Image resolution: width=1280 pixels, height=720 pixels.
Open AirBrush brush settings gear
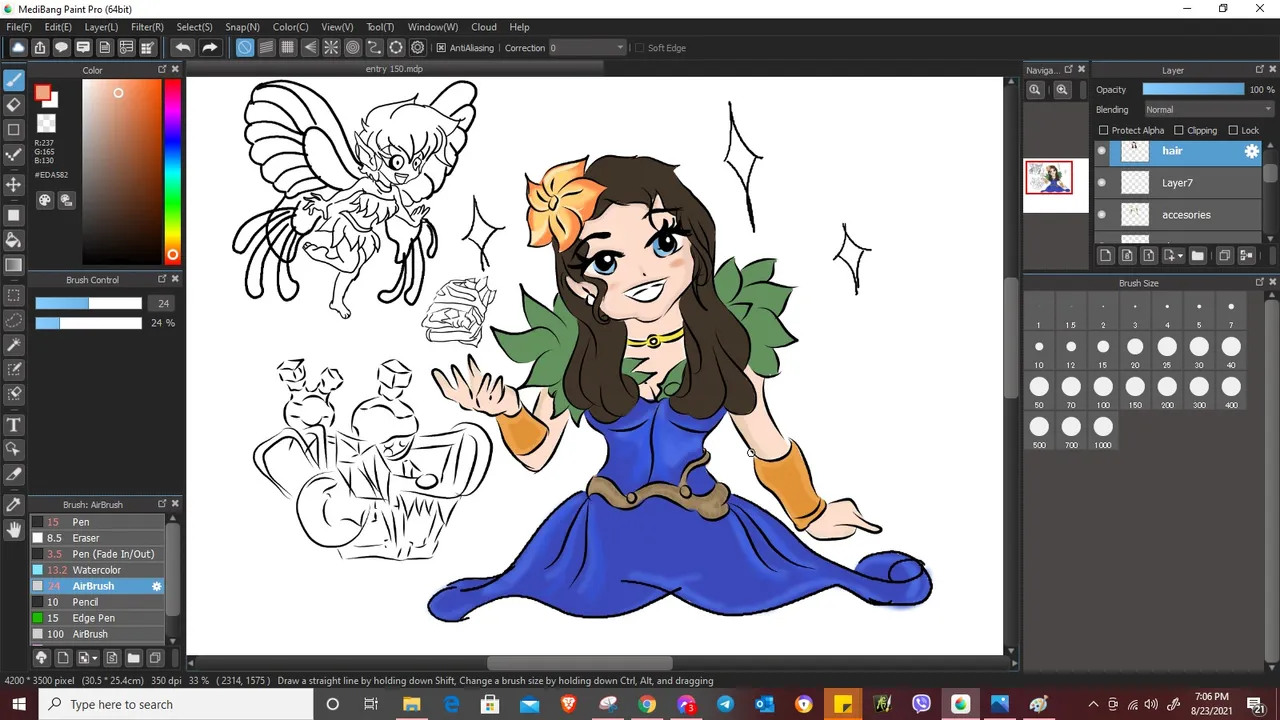(156, 586)
